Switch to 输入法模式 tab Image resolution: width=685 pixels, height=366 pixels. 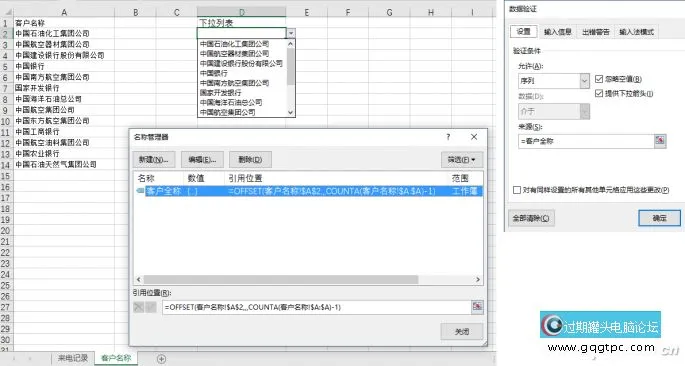pyautogui.click(x=637, y=32)
